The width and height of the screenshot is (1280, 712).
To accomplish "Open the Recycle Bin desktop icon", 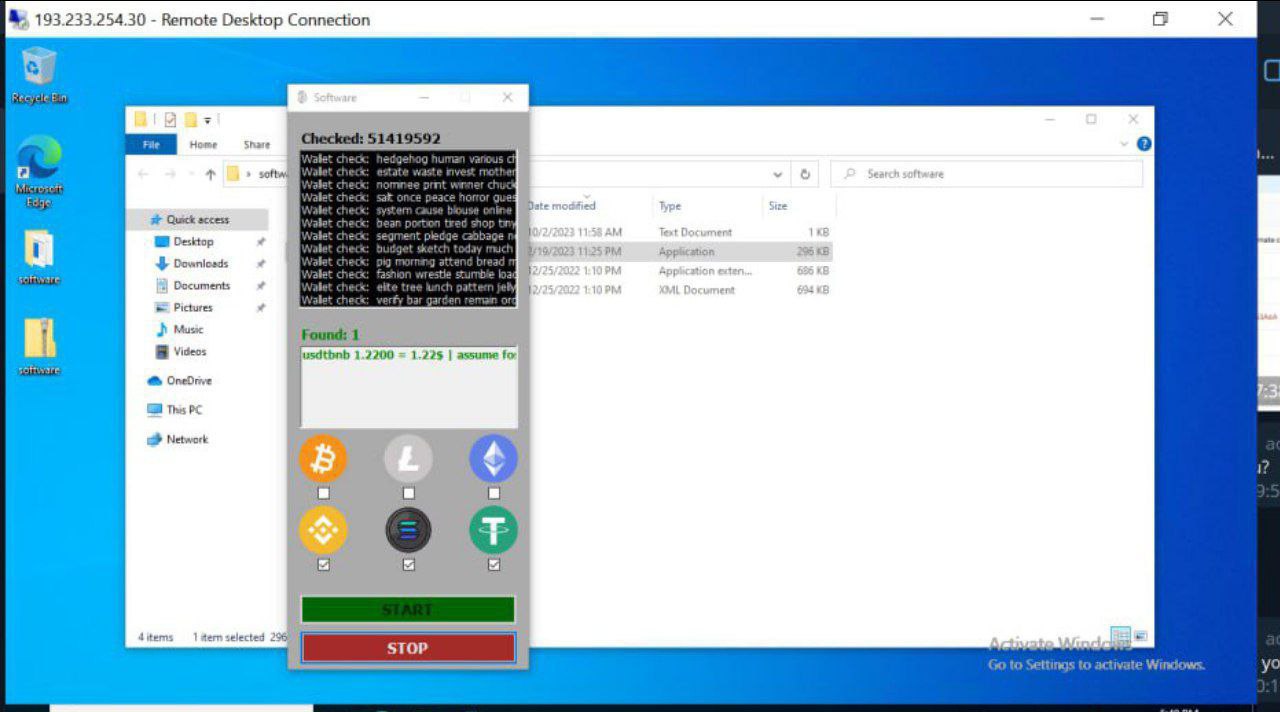I will click(x=39, y=76).
